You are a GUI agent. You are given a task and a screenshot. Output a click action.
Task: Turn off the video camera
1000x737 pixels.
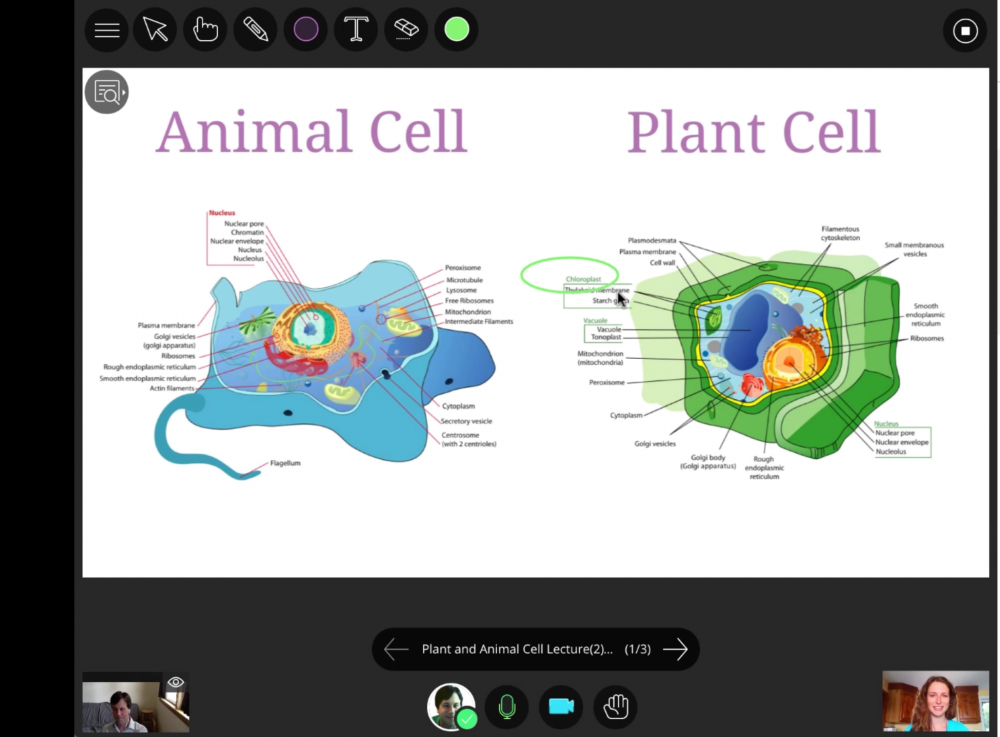click(561, 707)
